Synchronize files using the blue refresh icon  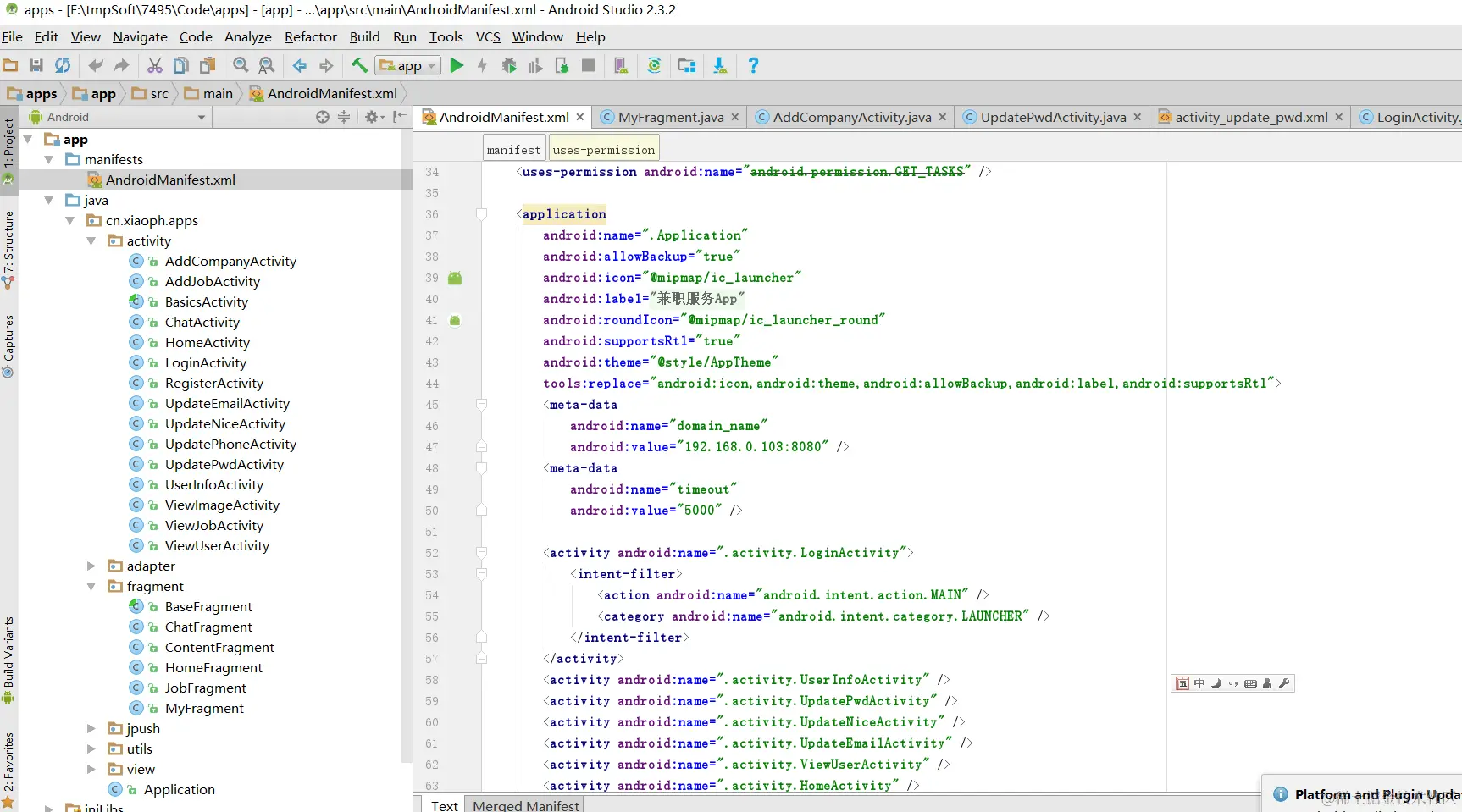(63, 65)
